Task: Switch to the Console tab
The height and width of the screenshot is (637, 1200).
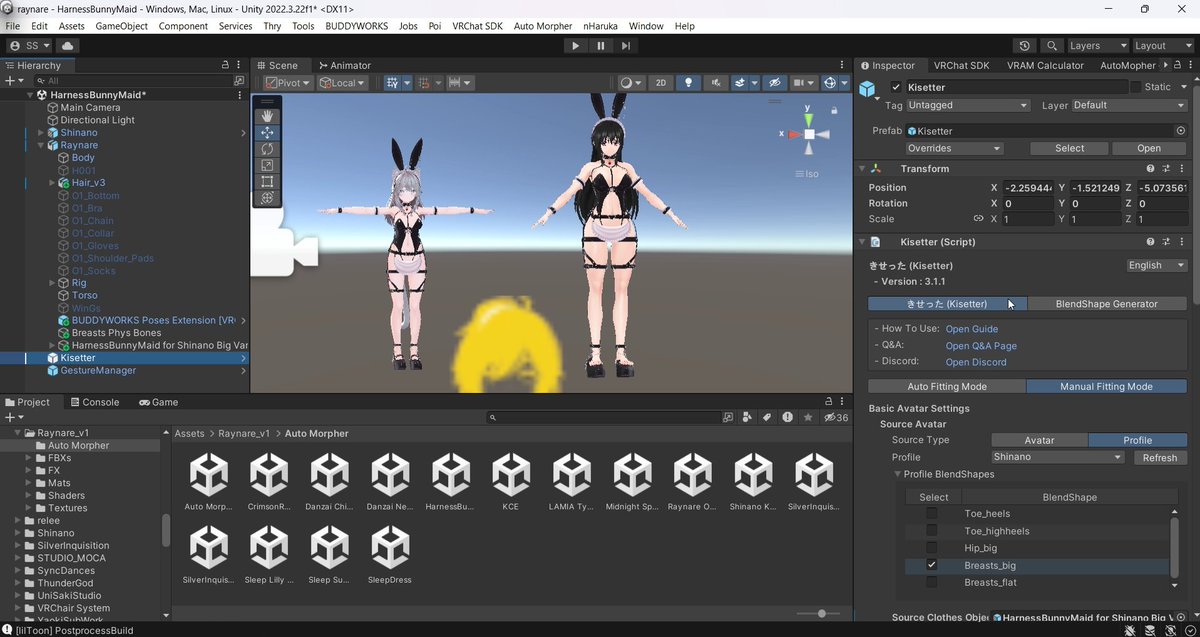Action: coord(93,402)
